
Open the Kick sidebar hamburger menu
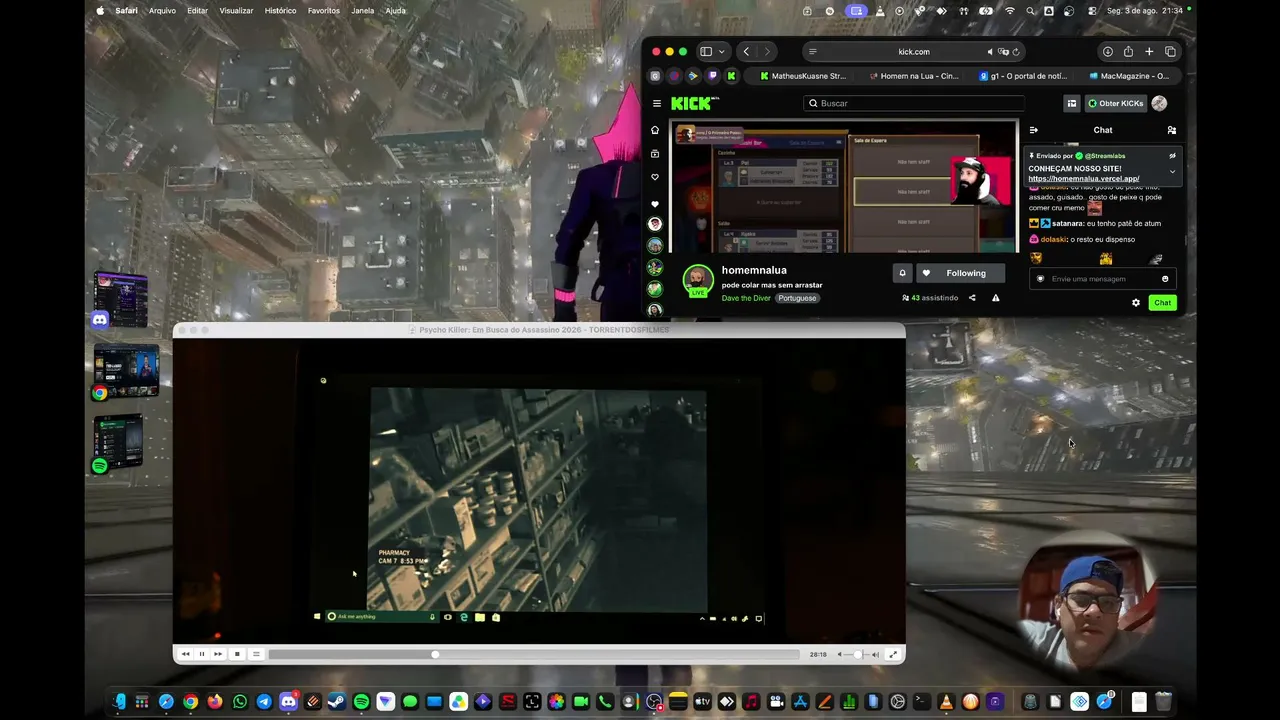click(x=657, y=103)
